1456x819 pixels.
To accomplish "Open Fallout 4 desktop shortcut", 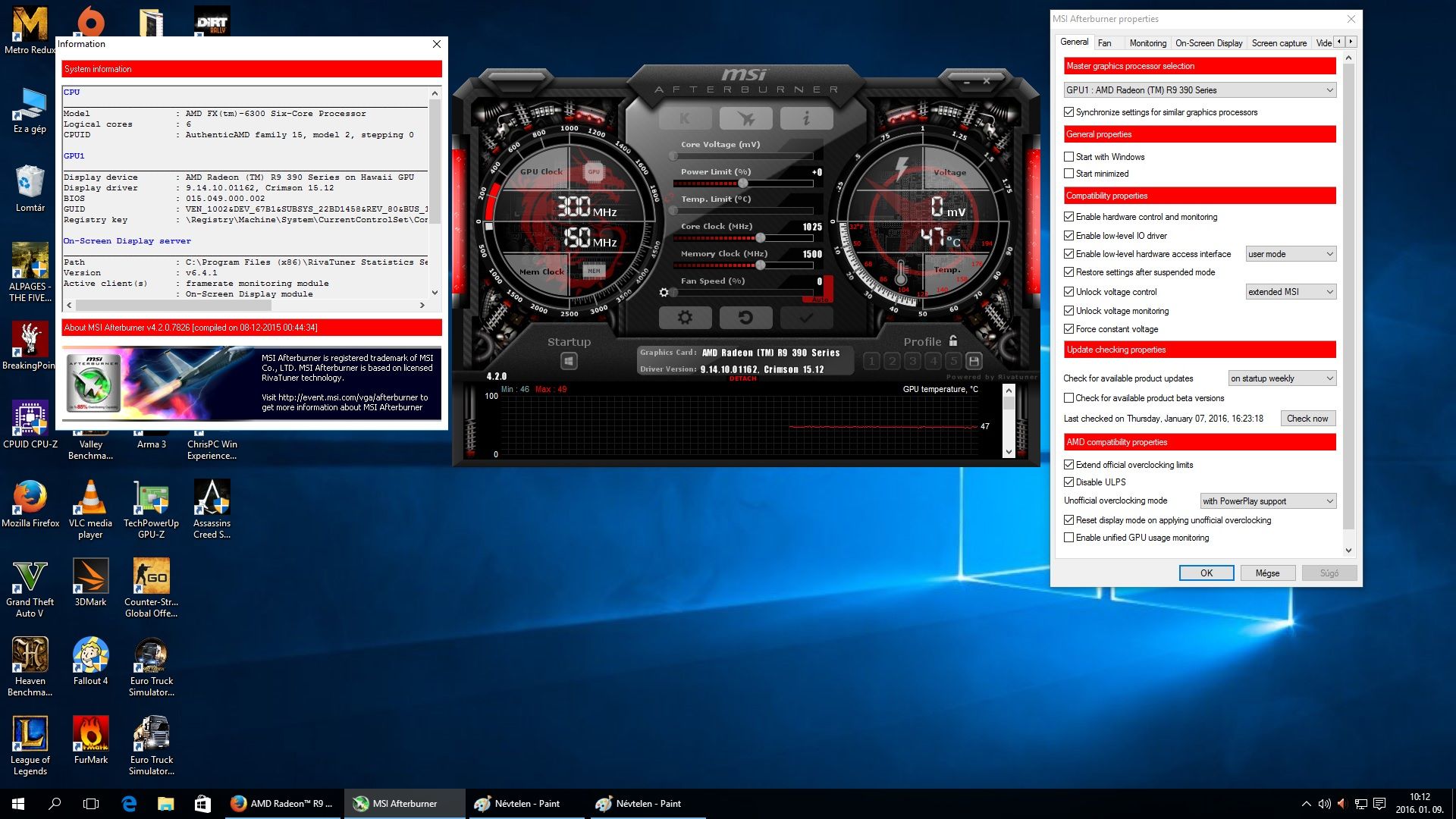I will pos(91,661).
